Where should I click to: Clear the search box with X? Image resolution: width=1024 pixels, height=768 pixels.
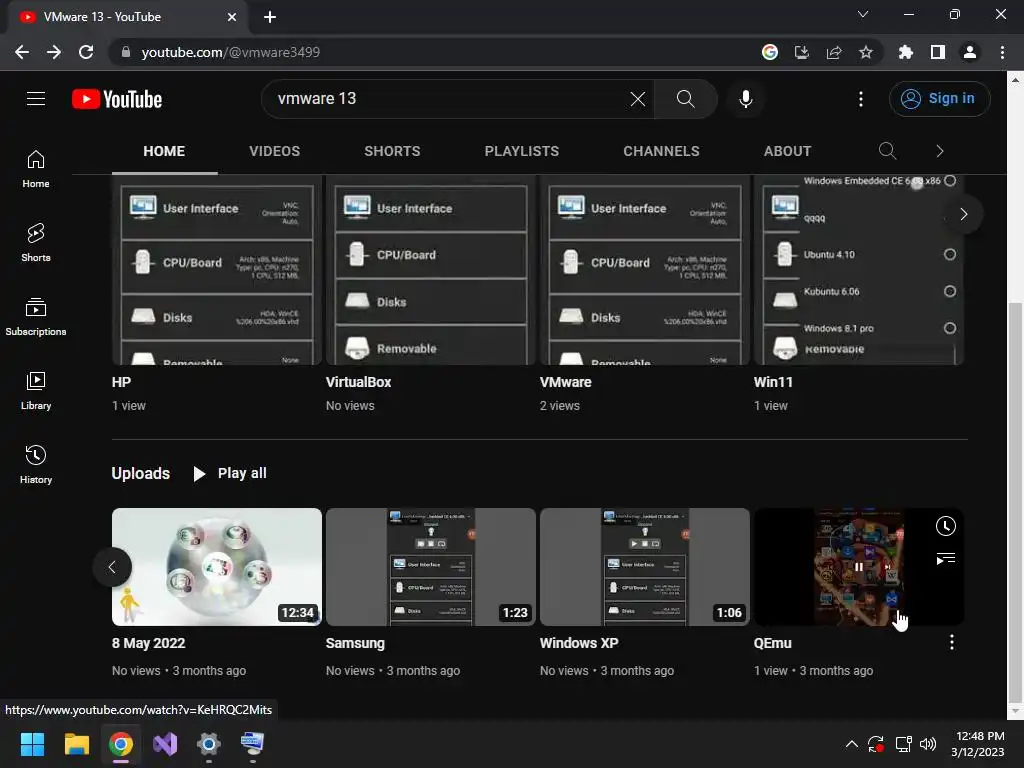tap(637, 99)
